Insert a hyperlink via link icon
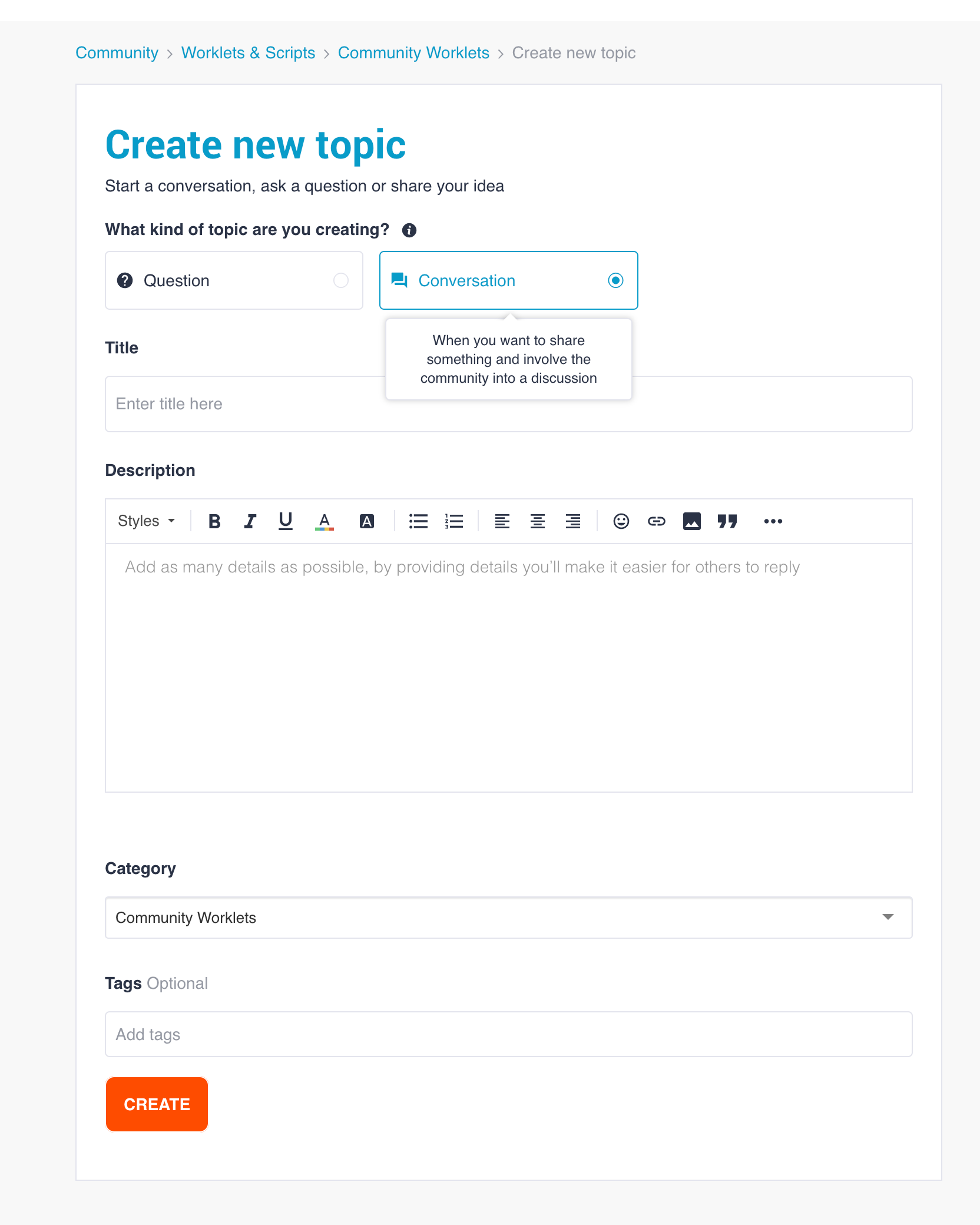This screenshot has height=1225, width=980. pyautogui.click(x=657, y=521)
